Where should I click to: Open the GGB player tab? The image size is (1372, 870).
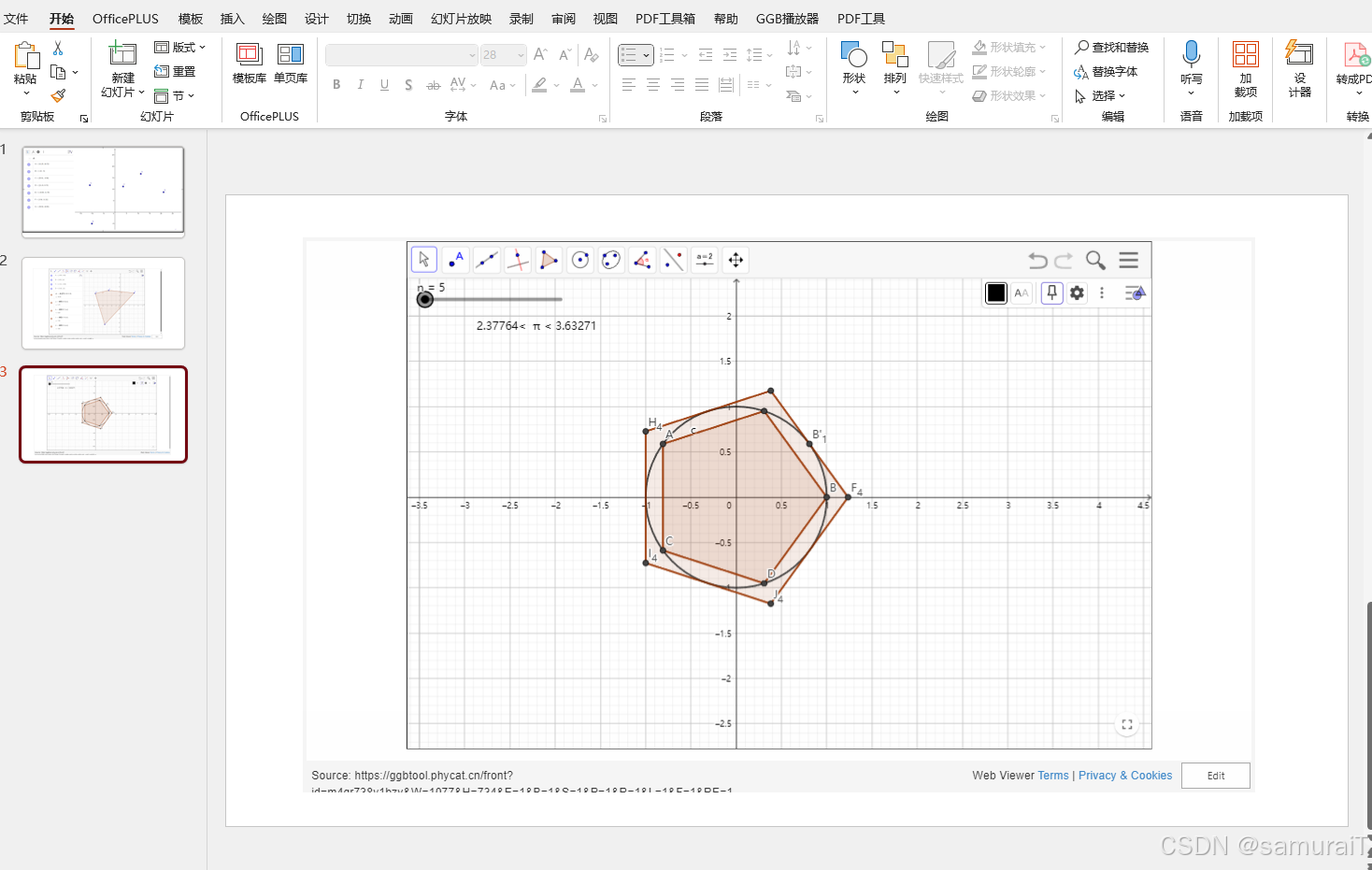coord(787,19)
